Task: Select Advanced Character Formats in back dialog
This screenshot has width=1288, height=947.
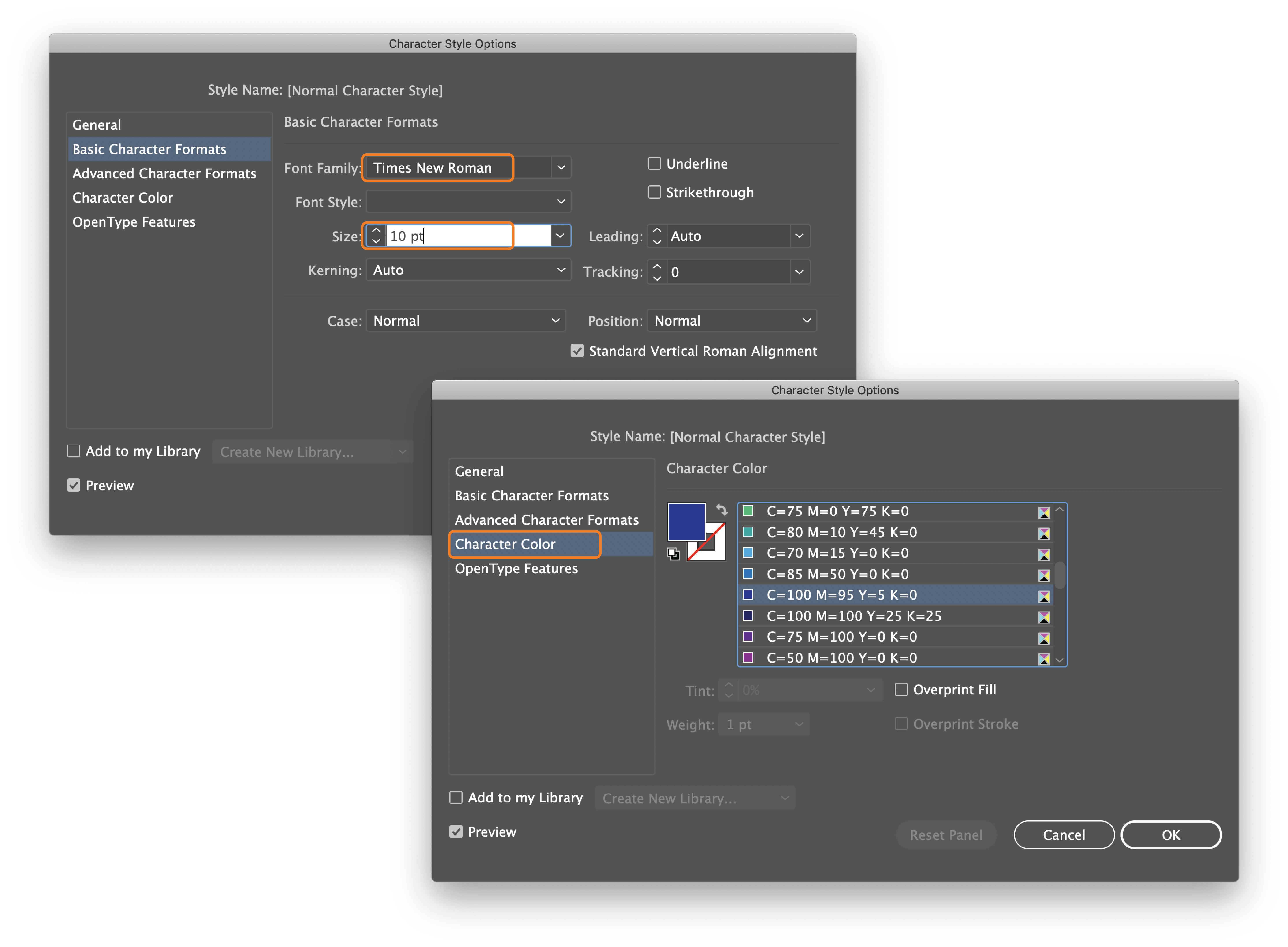Action: pos(169,173)
